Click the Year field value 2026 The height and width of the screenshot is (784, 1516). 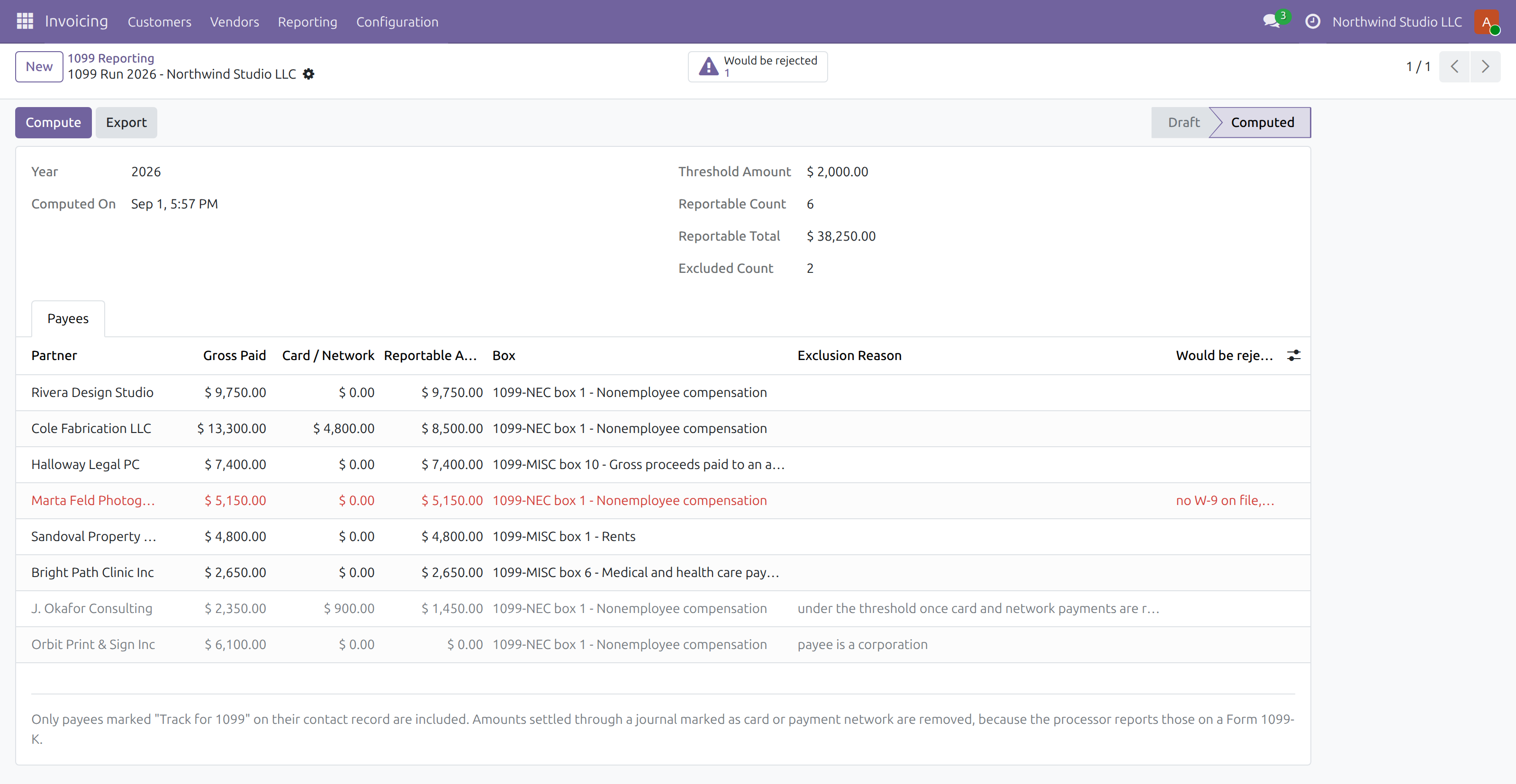pos(146,172)
